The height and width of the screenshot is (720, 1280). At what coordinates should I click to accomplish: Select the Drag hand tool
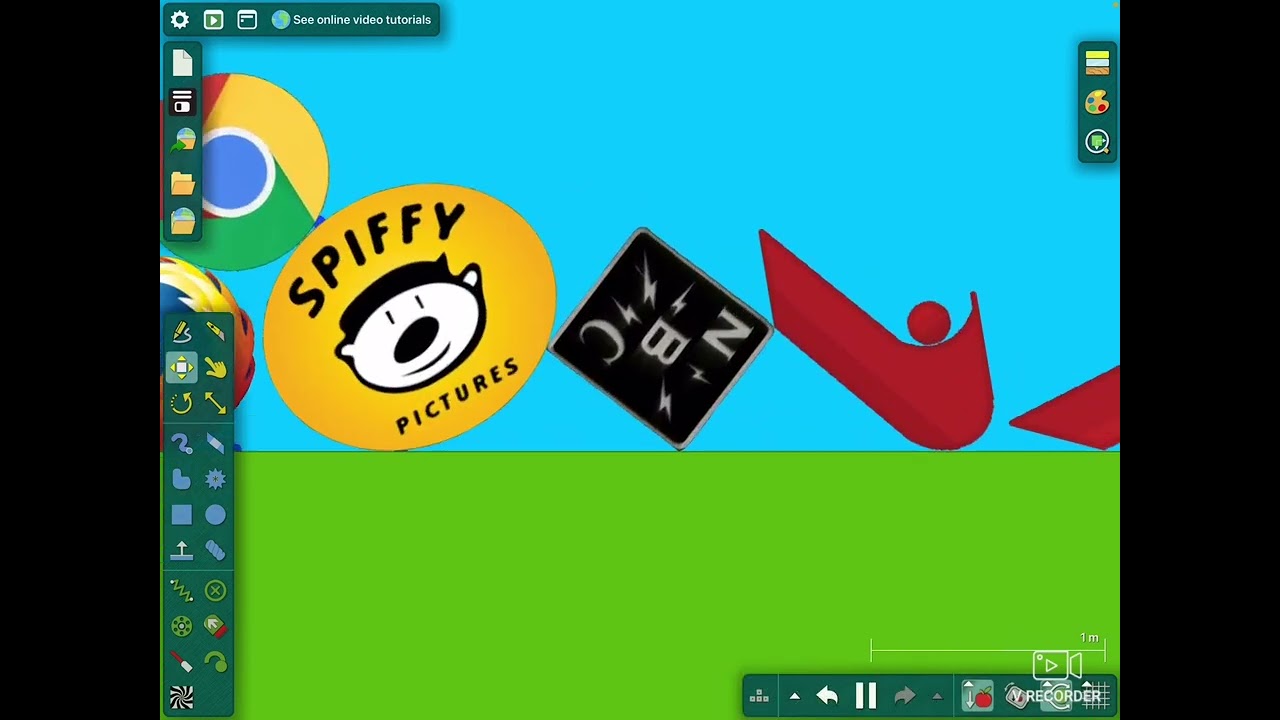point(215,367)
